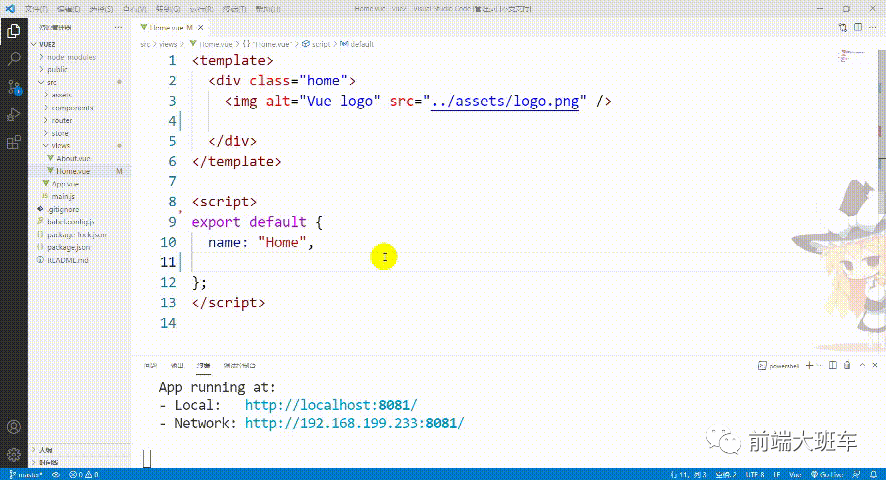Switch to the Output panel tab

click(177, 366)
